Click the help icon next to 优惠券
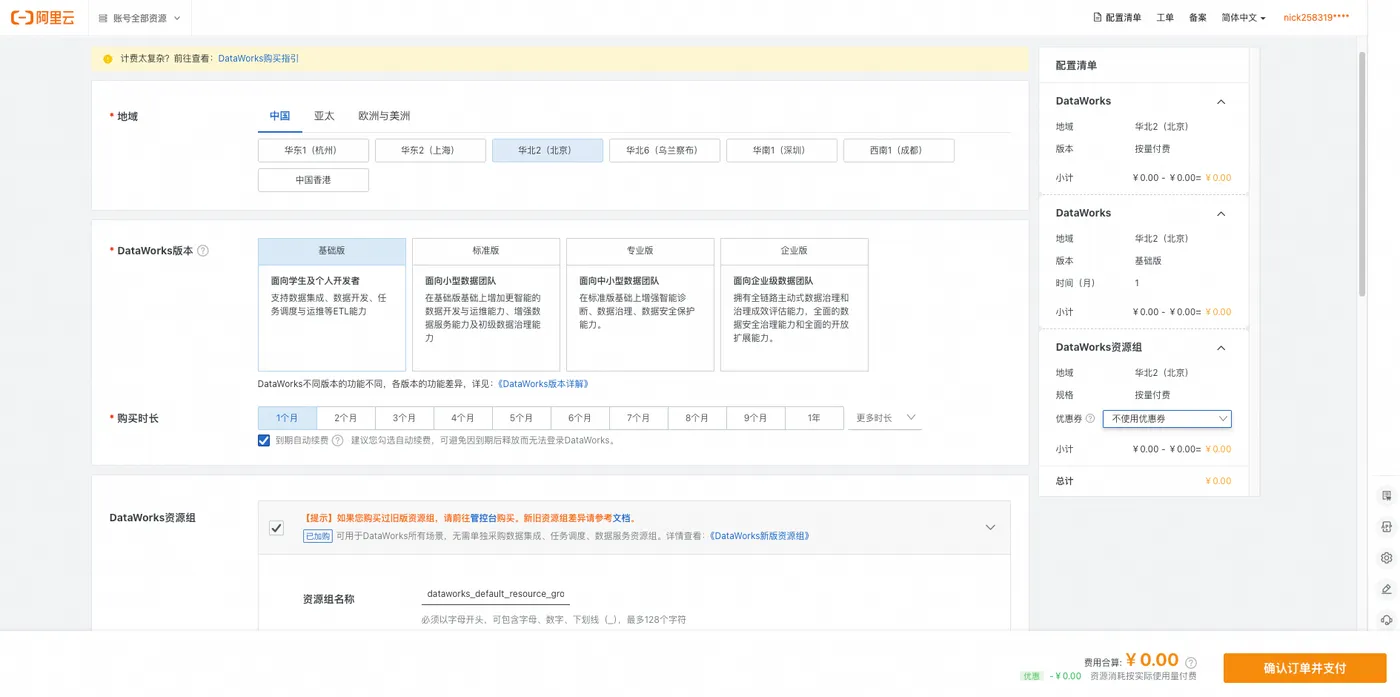The width and height of the screenshot is (1400, 697). 1090,419
